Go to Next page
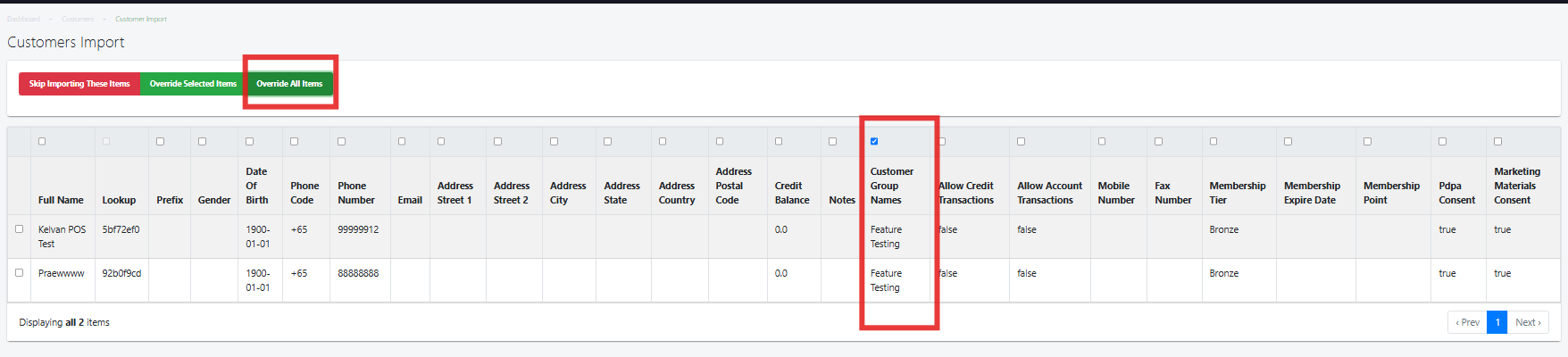1568x357 pixels. click(x=1528, y=322)
